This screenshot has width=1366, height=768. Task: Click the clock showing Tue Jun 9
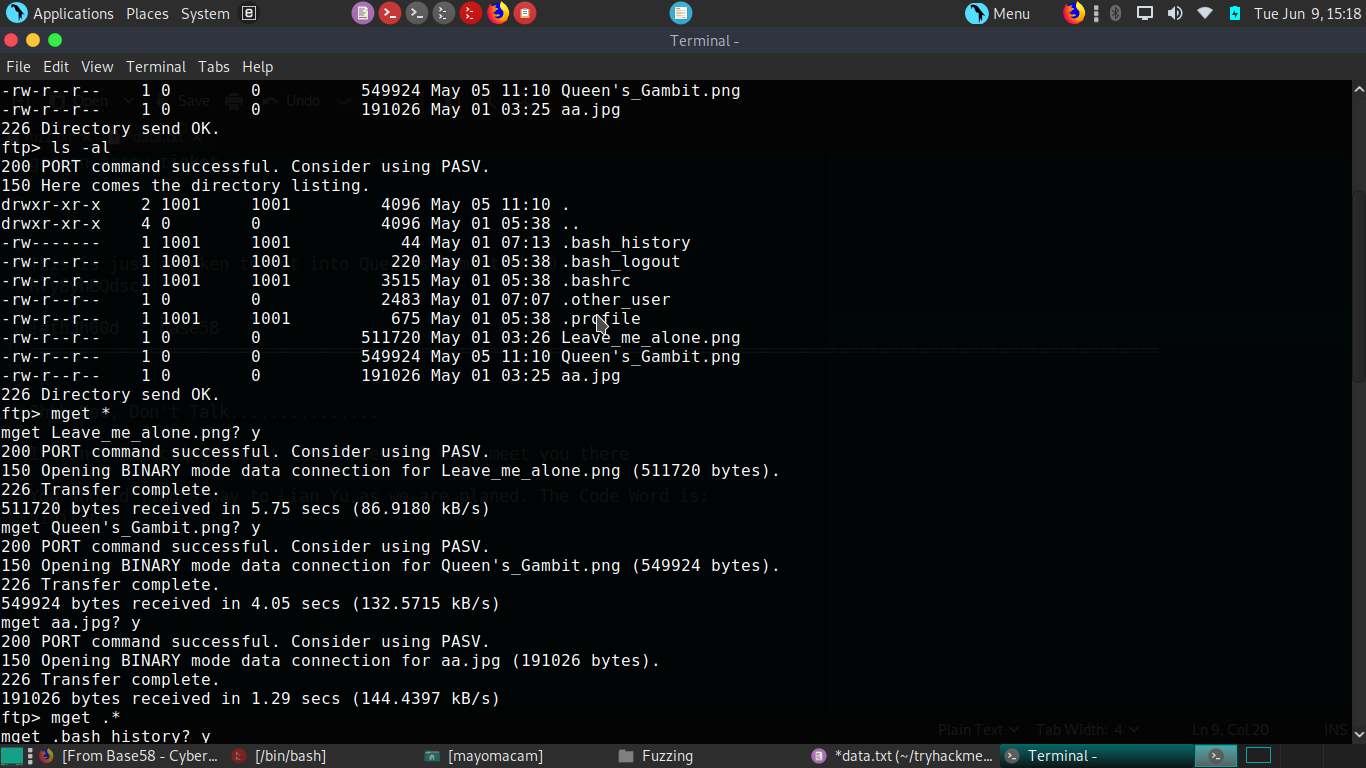[x=1307, y=14]
